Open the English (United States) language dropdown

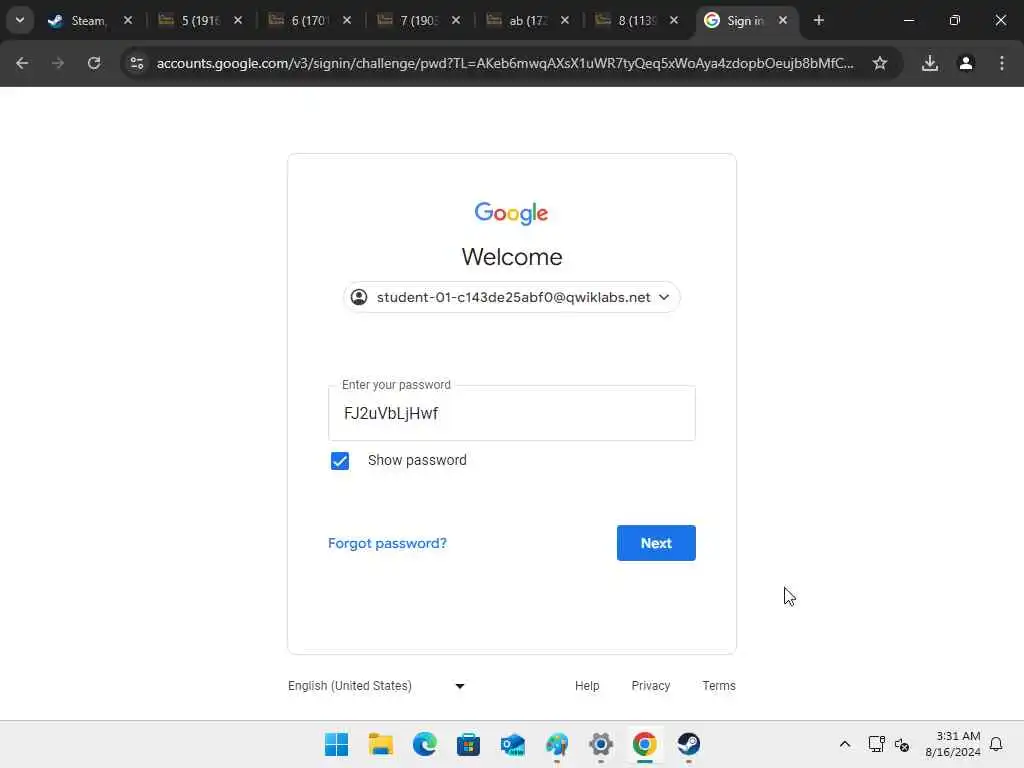pyautogui.click(x=376, y=686)
